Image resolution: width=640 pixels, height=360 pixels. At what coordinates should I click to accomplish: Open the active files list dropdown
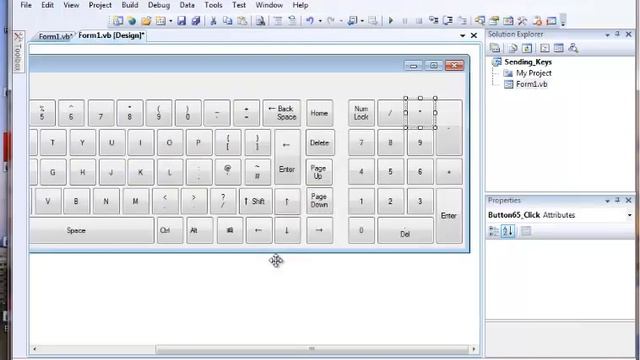coord(462,36)
